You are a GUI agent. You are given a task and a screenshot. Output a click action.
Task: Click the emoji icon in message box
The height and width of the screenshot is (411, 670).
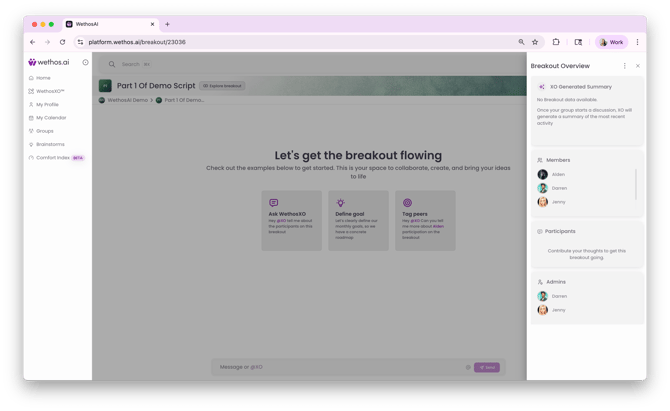click(x=467, y=367)
